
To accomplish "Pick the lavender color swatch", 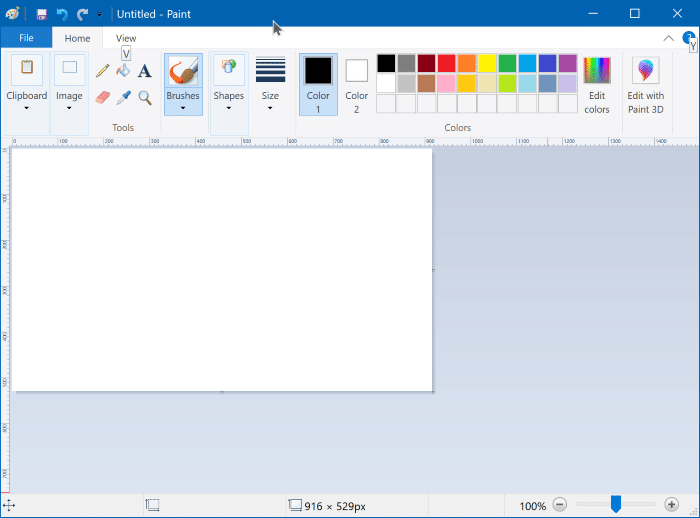I will [568, 84].
